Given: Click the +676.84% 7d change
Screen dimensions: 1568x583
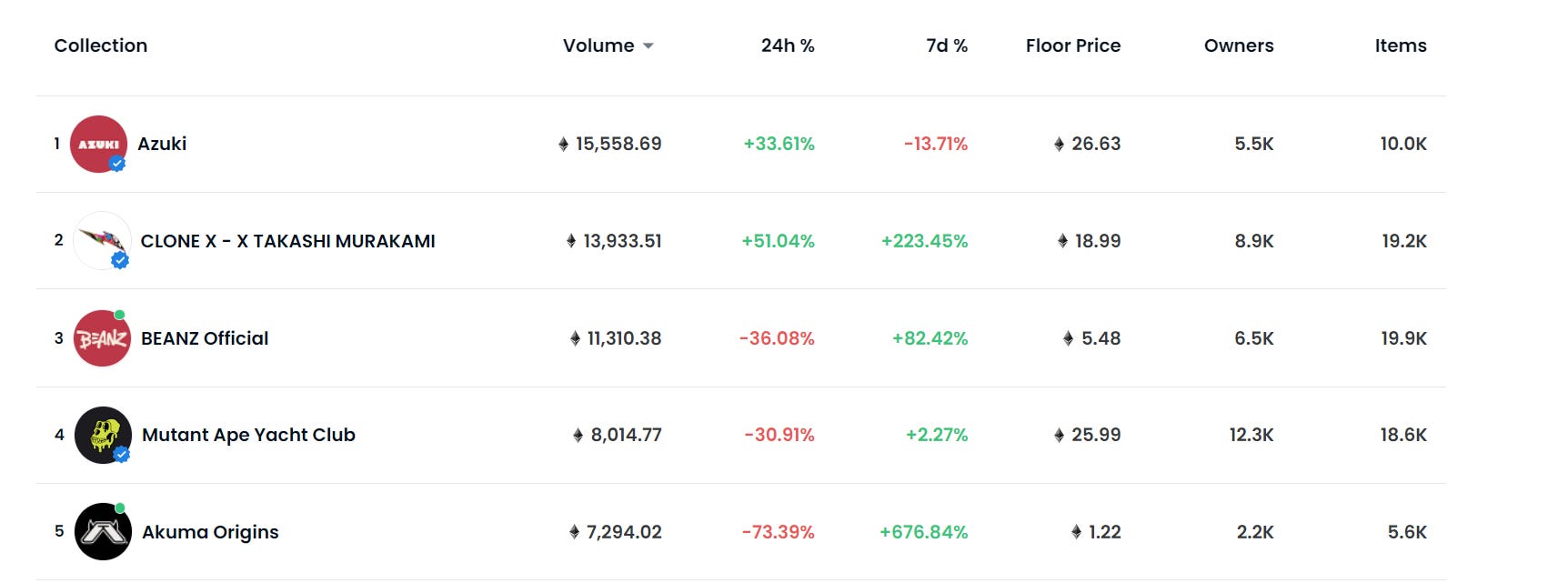Looking at the screenshot, I should (924, 532).
